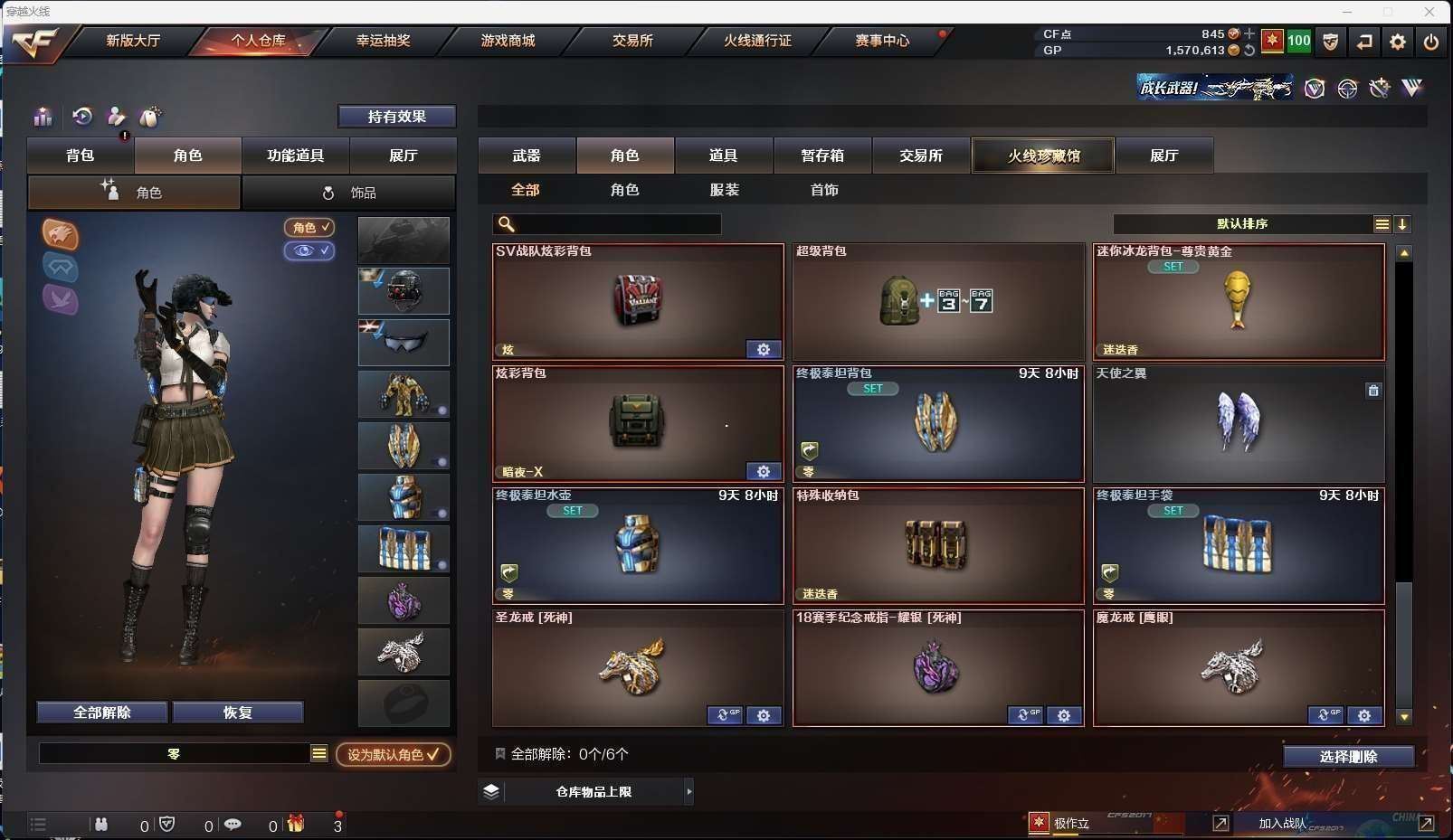Image resolution: width=1453 pixels, height=840 pixels.
Task: Click the statistics bar chart icon
Action: pos(43,117)
